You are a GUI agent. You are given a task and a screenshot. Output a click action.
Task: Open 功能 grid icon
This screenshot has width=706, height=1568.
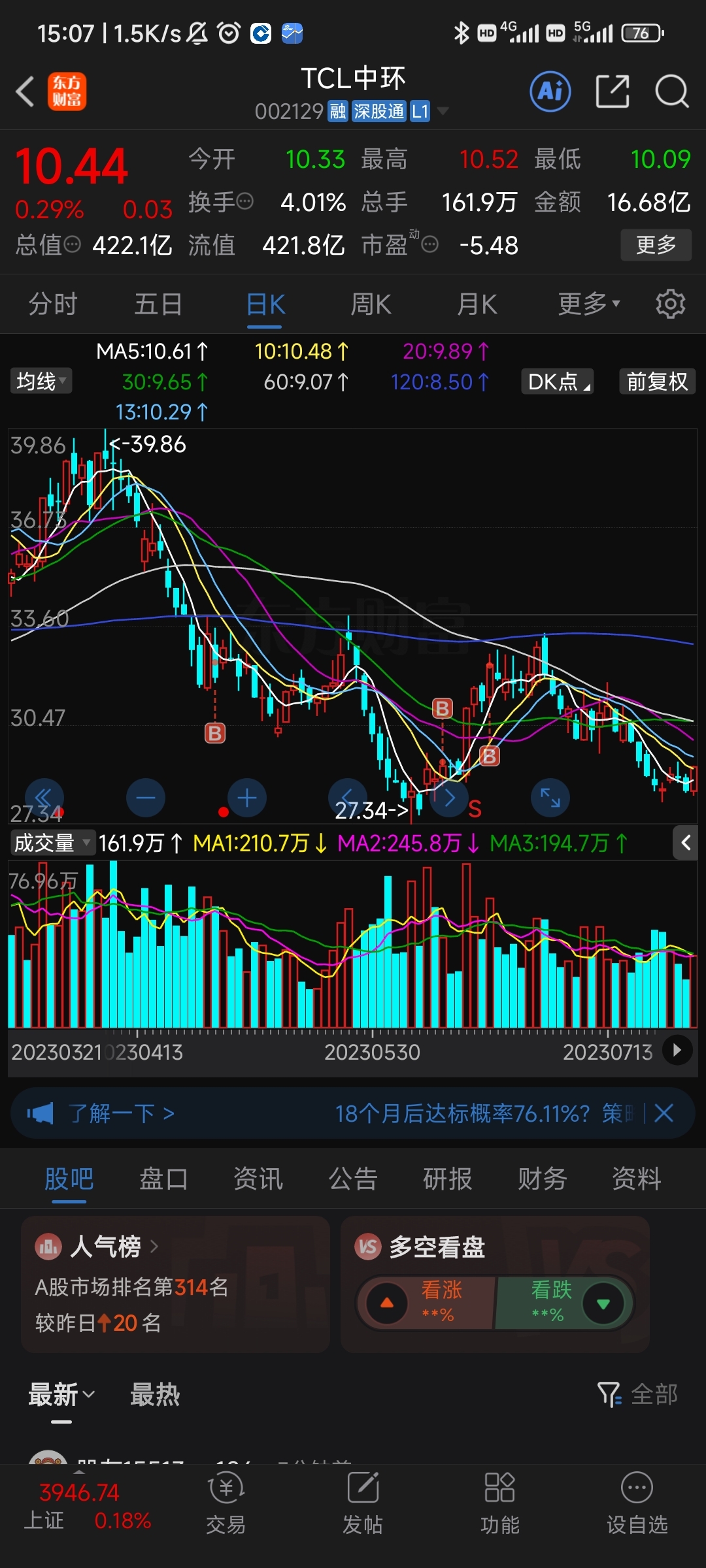pos(500,1503)
